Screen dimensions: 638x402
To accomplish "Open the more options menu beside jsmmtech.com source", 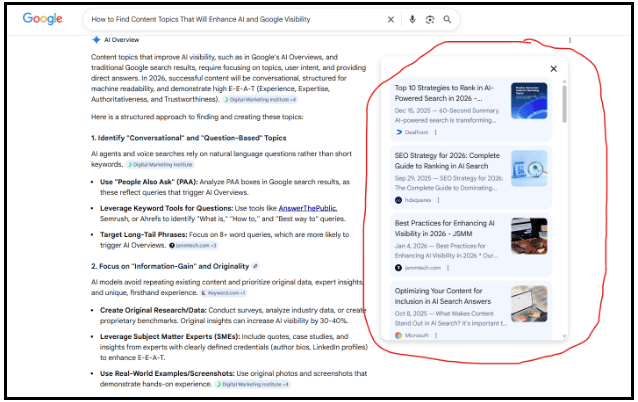I will coord(448,268).
